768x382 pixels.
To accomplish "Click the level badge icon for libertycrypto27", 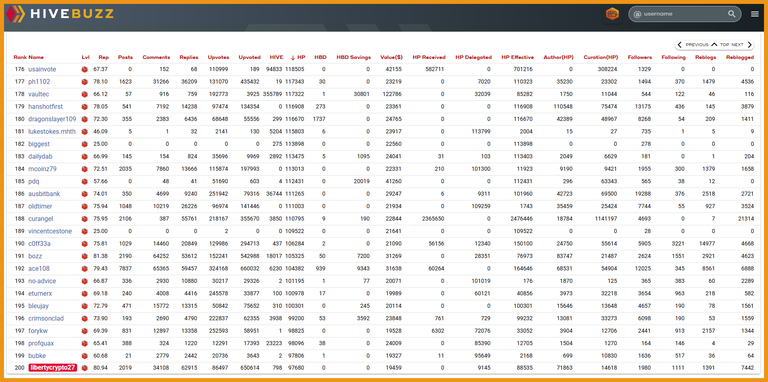I will click(x=84, y=368).
